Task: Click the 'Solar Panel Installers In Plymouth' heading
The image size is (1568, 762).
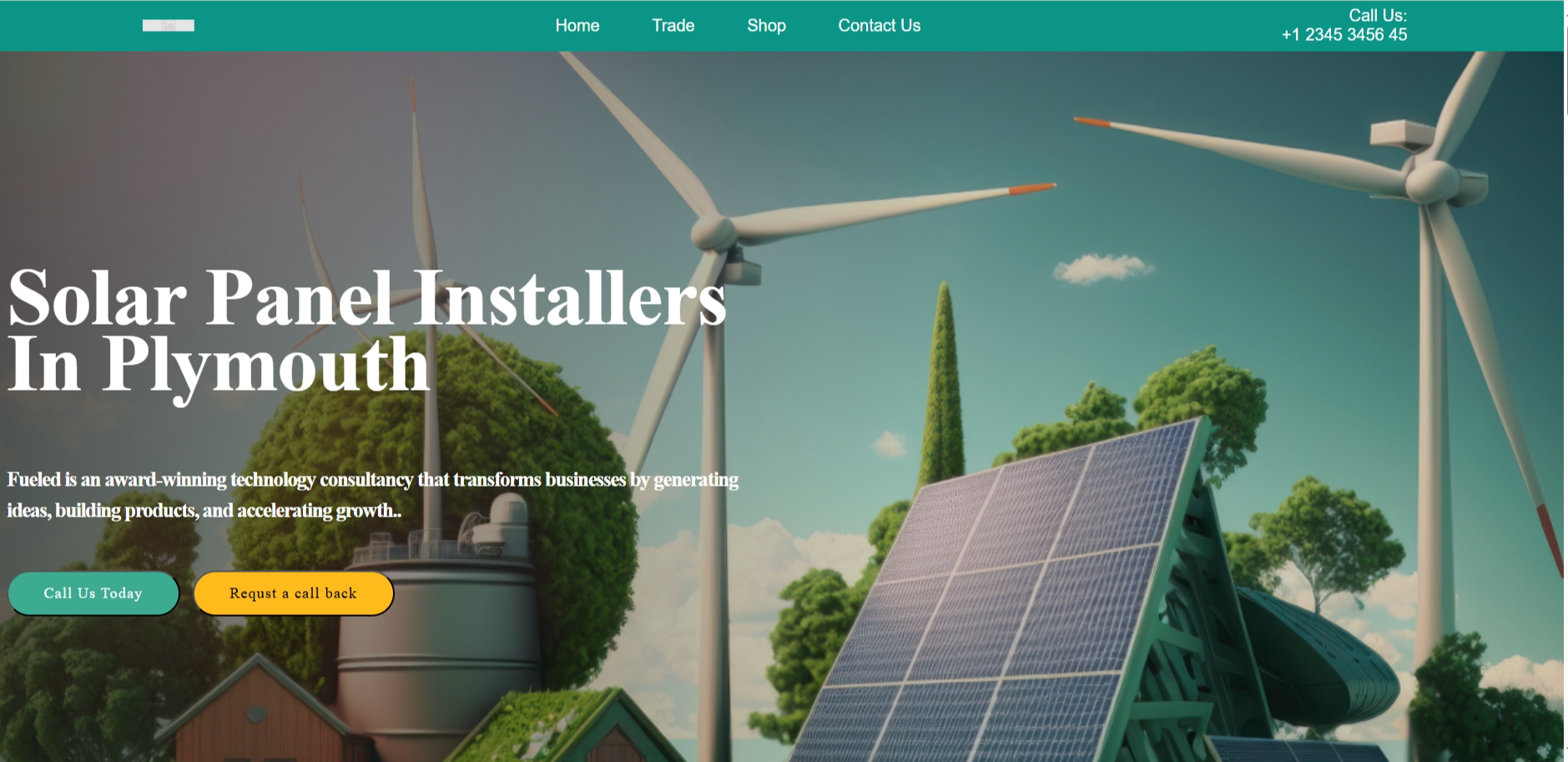Action: click(366, 331)
